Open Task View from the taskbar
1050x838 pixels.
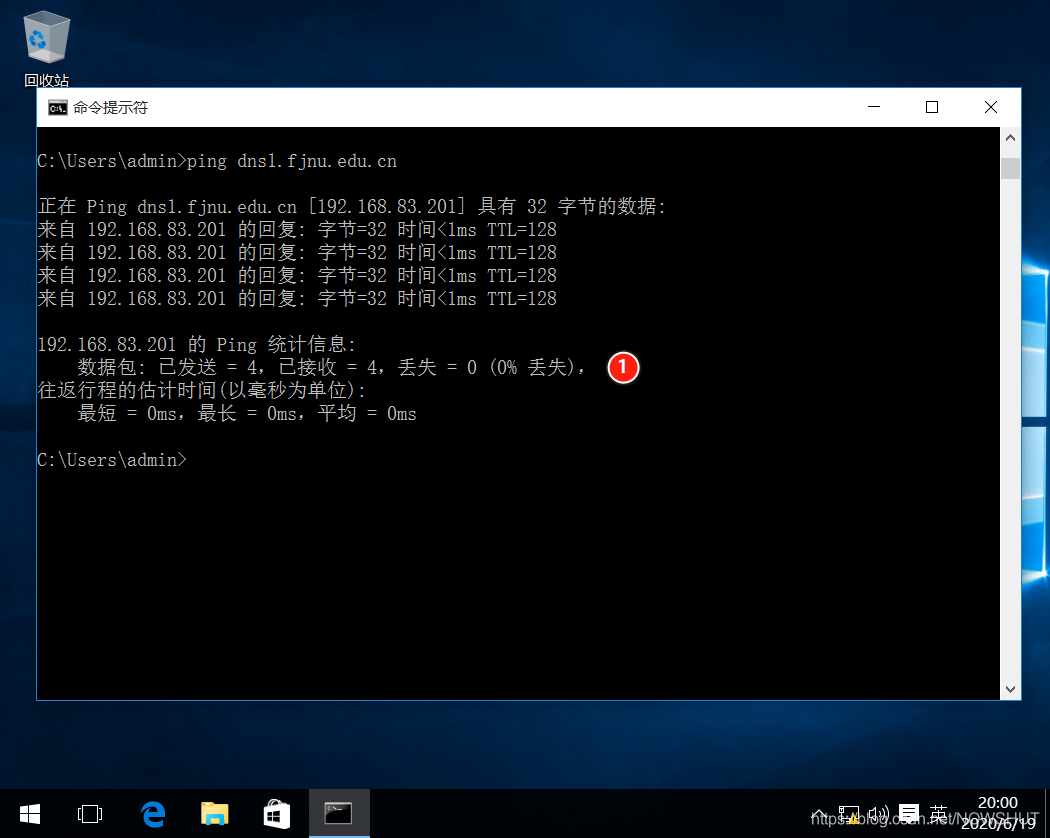pos(90,814)
